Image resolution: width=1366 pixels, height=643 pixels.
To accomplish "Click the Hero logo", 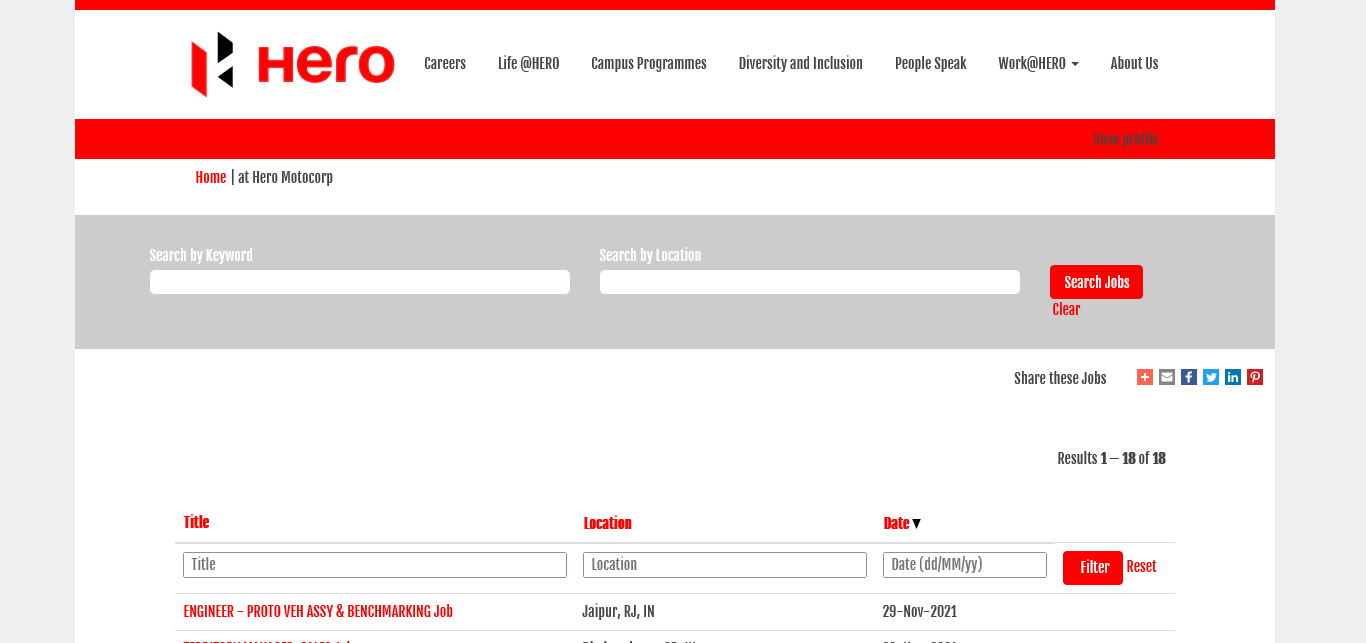I will tap(292, 64).
